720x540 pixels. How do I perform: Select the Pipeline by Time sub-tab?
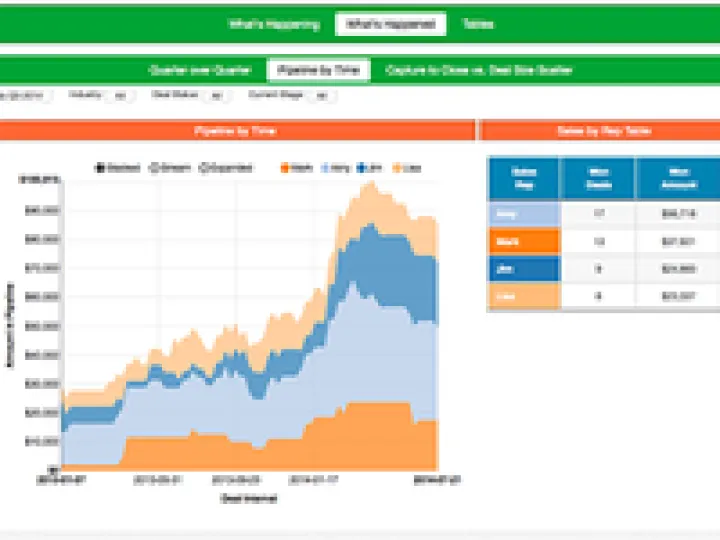pos(319,70)
